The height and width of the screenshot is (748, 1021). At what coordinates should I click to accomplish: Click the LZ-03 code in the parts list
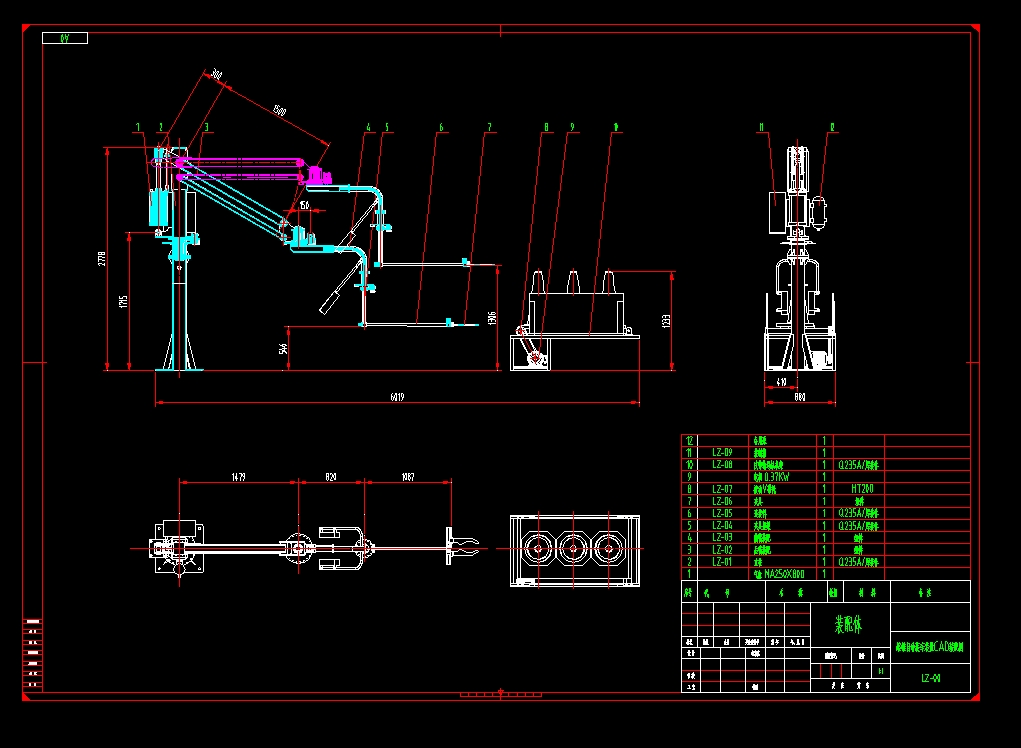722,538
